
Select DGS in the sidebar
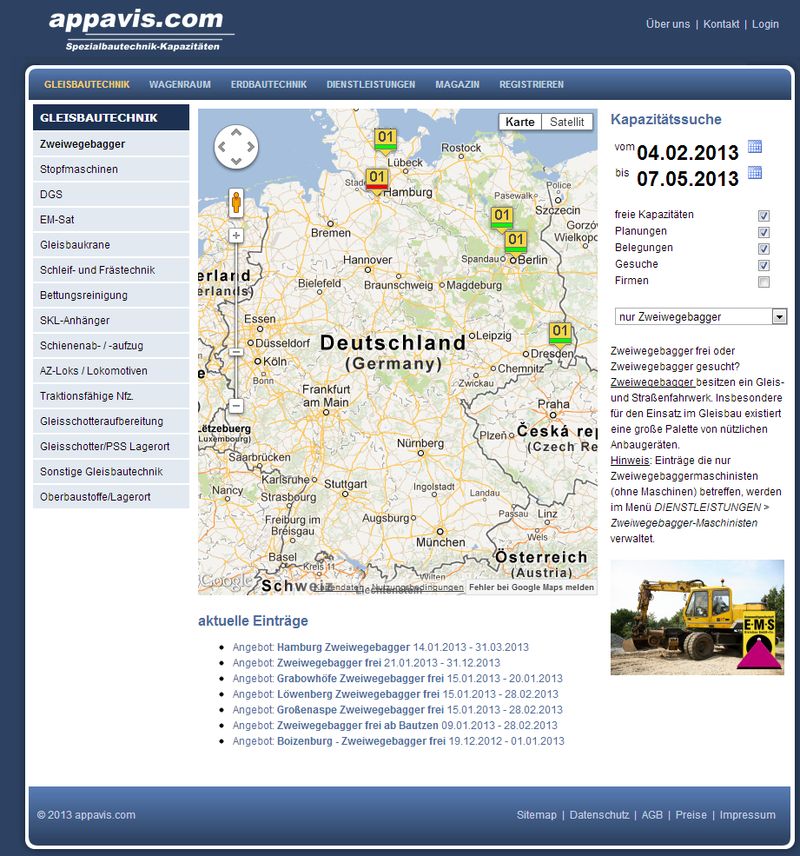tap(111, 194)
